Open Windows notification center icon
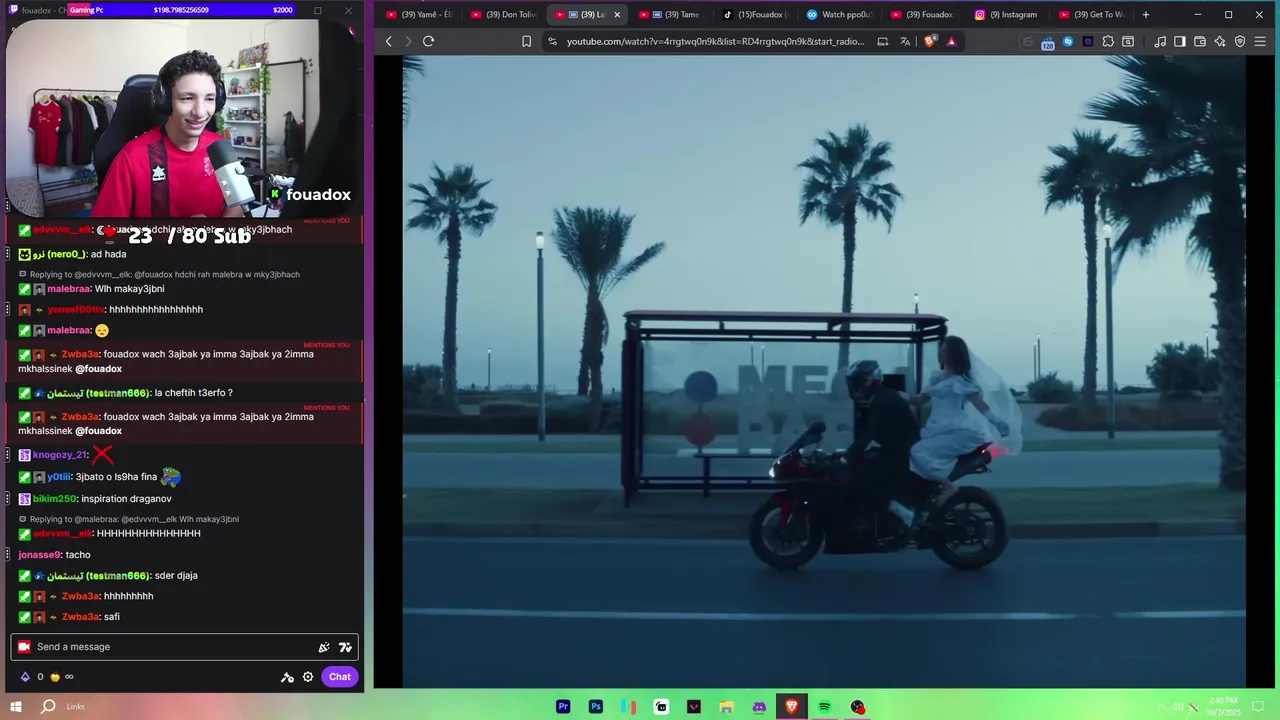 click(x=1260, y=707)
